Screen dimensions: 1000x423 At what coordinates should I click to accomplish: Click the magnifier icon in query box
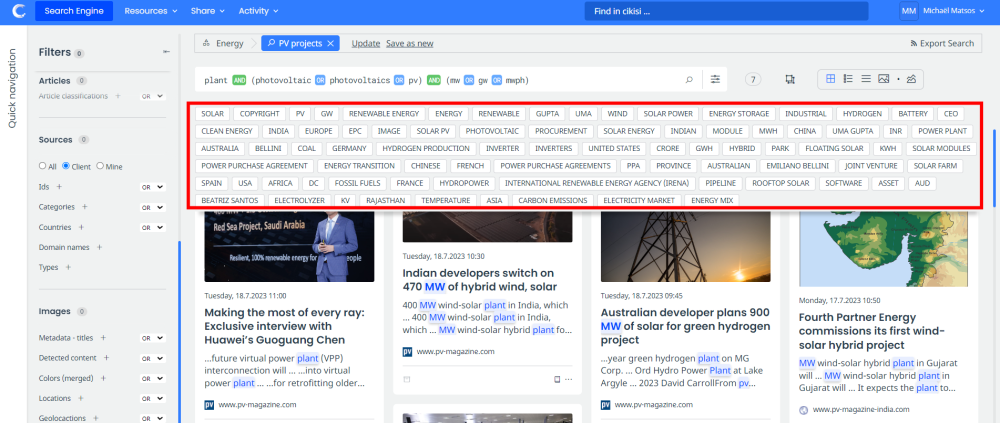click(x=689, y=80)
